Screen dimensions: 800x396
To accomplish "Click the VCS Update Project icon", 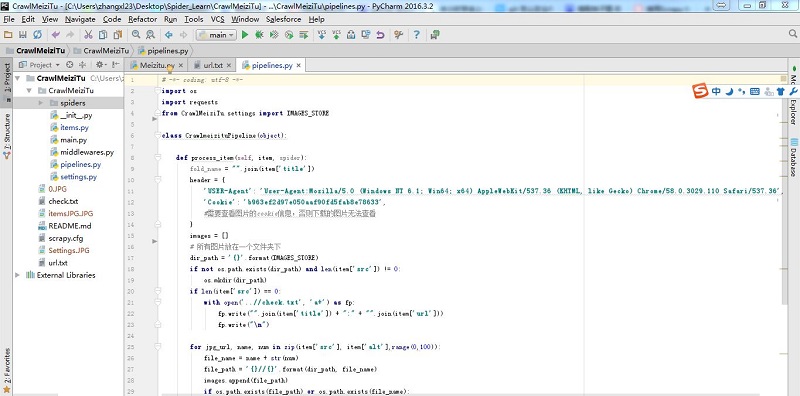I will 322,35.
